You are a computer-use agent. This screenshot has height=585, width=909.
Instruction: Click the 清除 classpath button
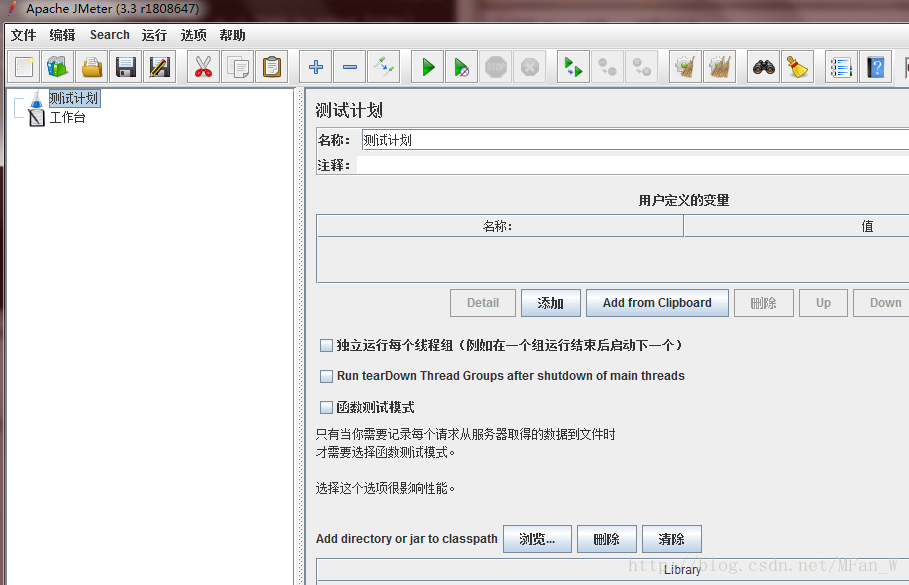[x=672, y=539]
